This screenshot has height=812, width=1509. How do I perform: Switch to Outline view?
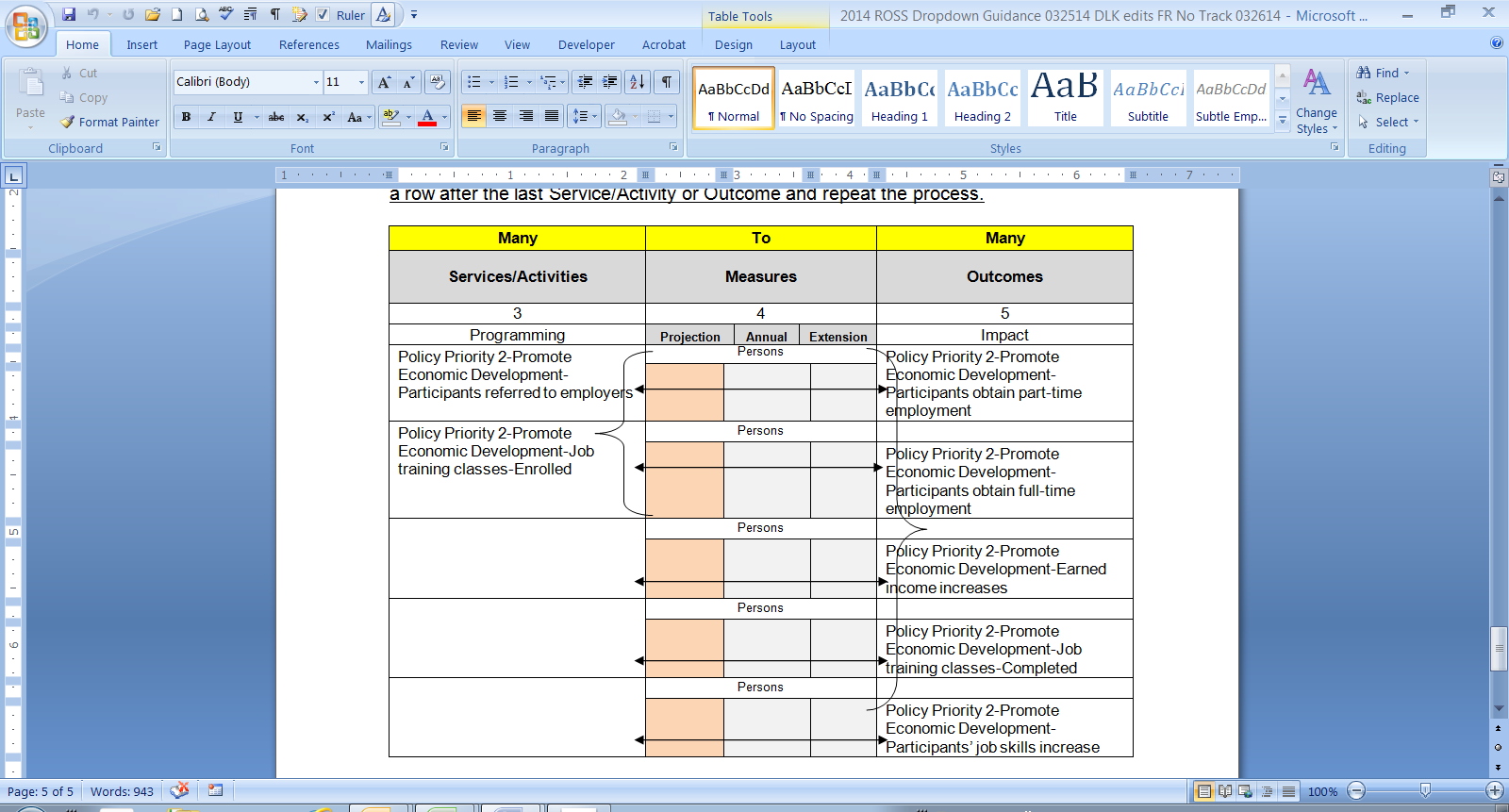click(x=1268, y=791)
